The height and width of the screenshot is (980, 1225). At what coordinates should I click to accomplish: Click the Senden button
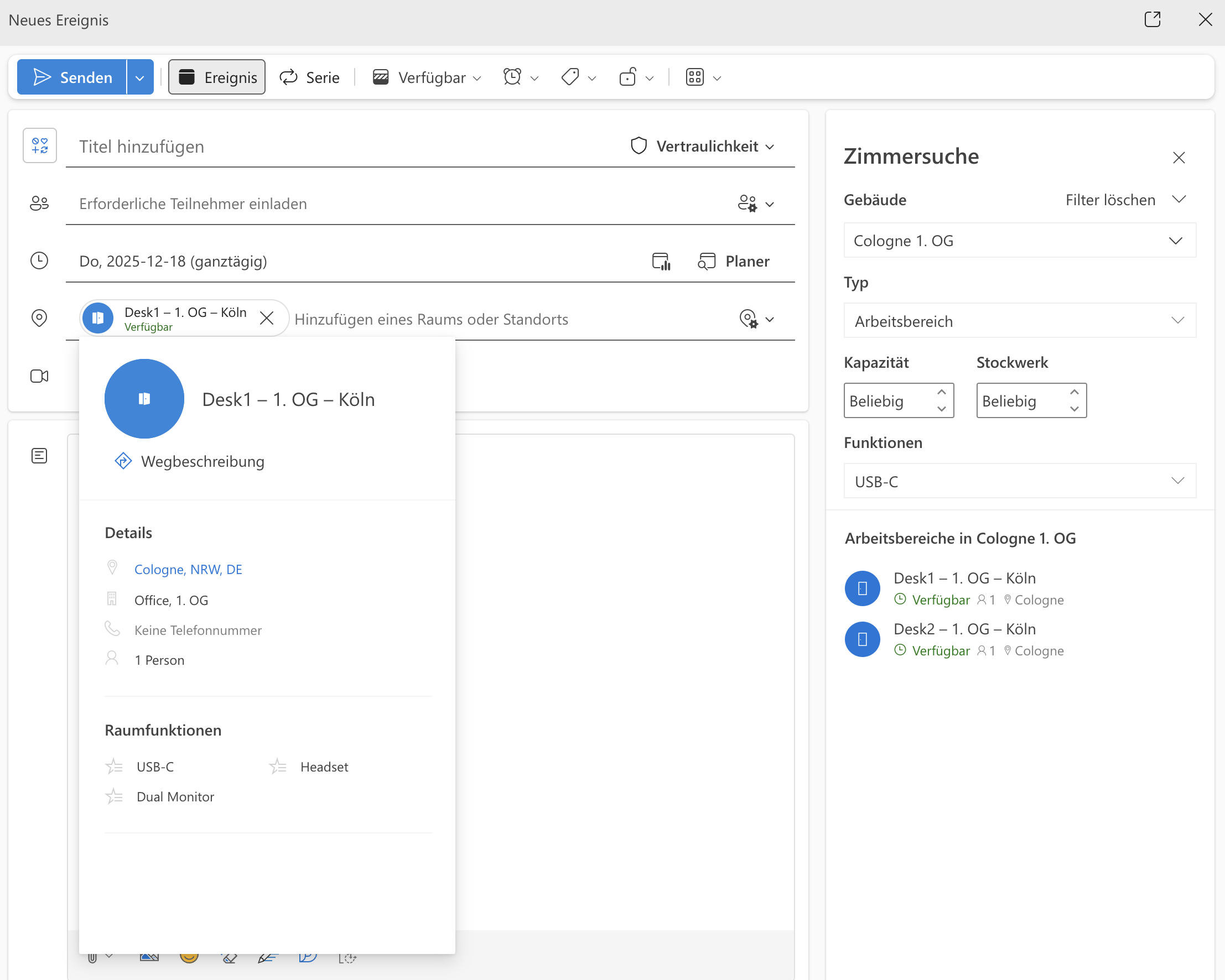[x=72, y=77]
